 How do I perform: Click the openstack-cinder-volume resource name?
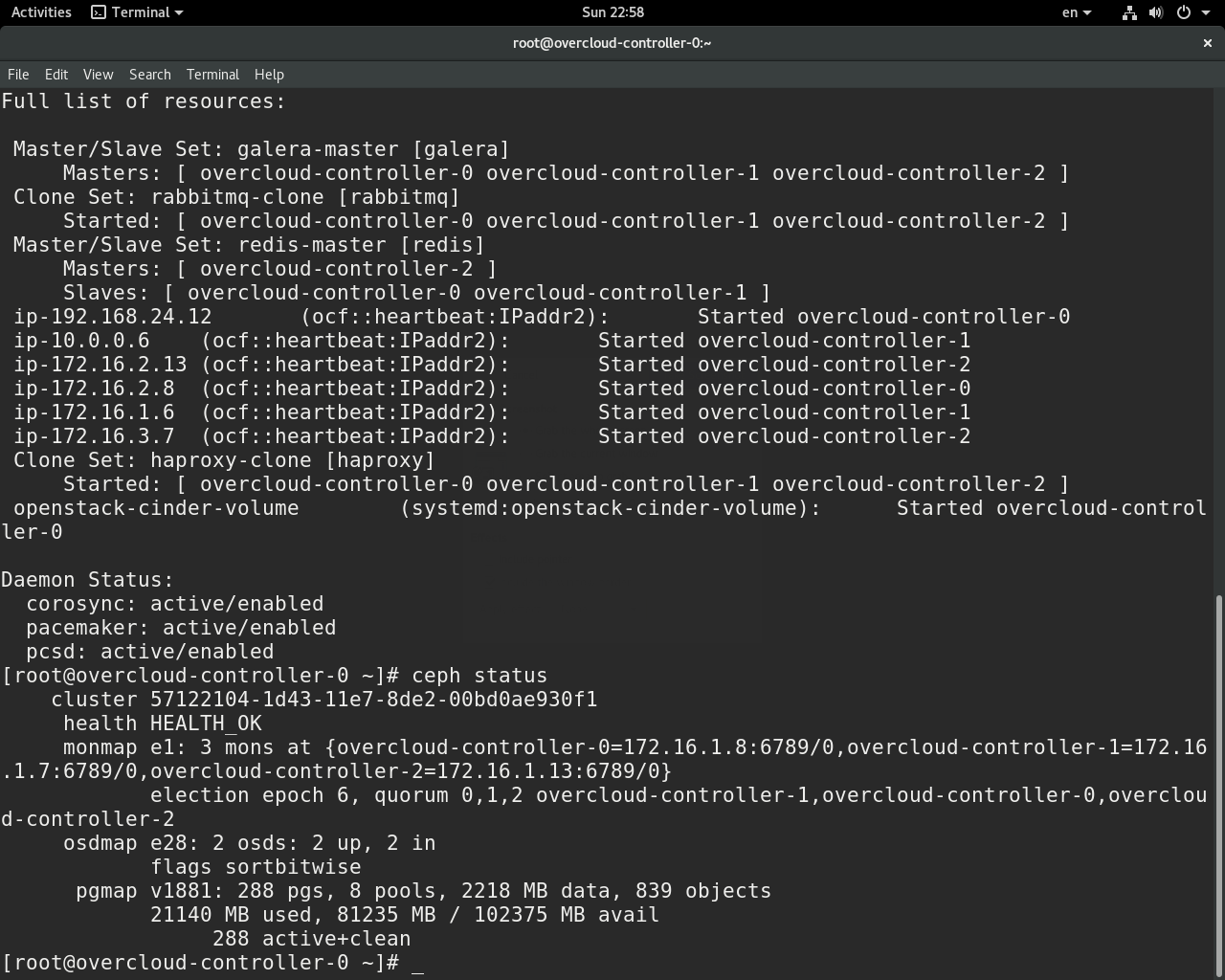(156, 508)
